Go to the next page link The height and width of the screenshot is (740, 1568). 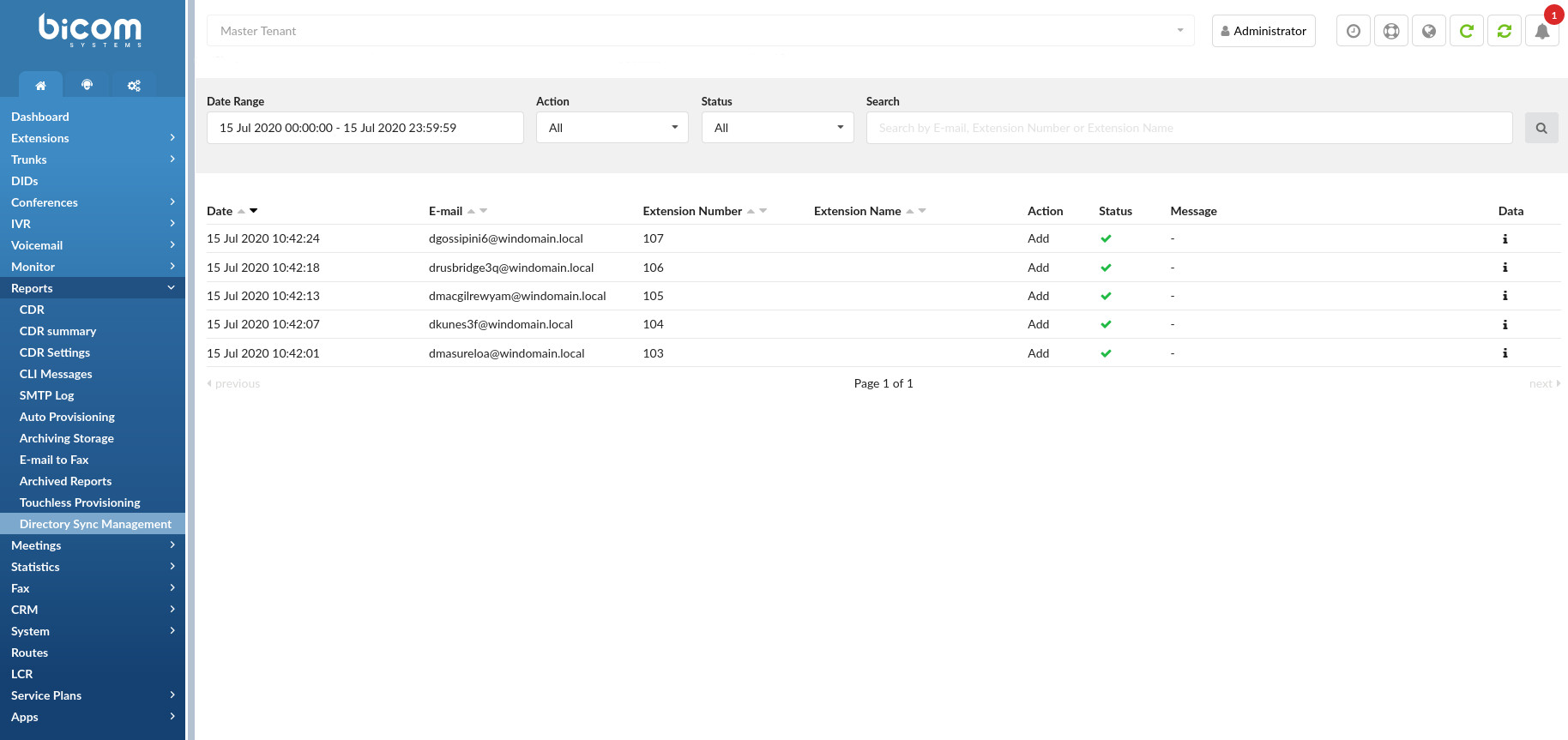[x=1544, y=383]
